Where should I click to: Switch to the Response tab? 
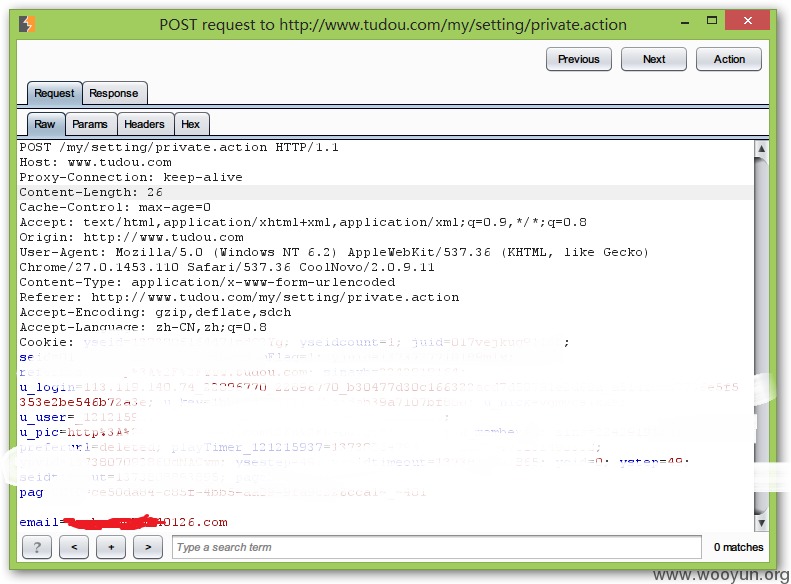coord(114,93)
